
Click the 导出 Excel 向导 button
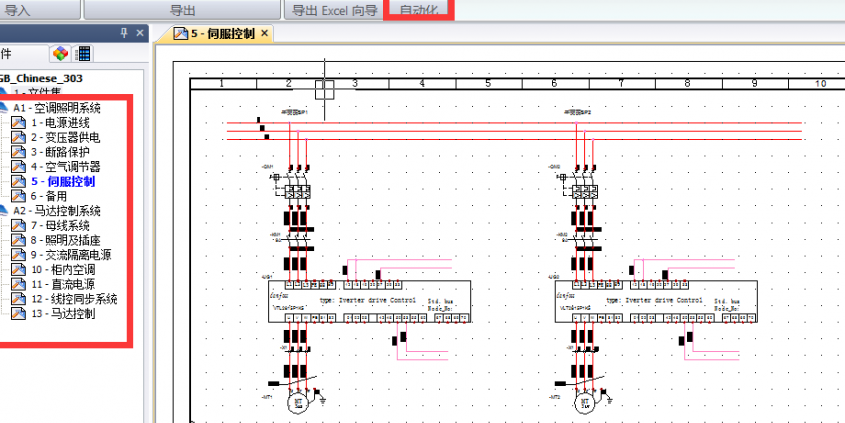coord(334,10)
